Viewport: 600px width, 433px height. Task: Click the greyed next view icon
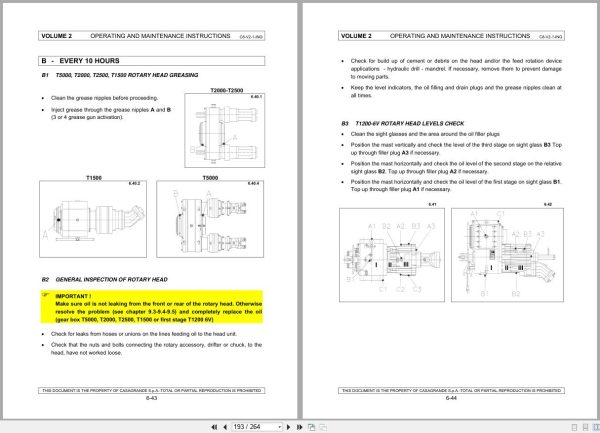(323, 427)
